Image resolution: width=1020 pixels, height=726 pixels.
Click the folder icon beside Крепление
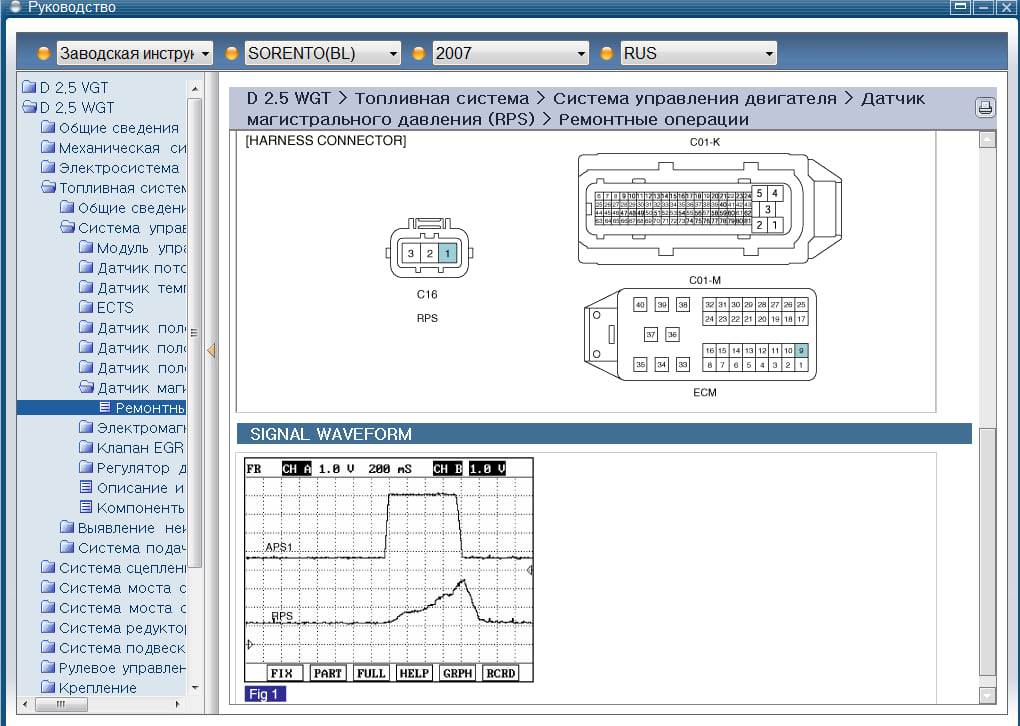coord(48,688)
